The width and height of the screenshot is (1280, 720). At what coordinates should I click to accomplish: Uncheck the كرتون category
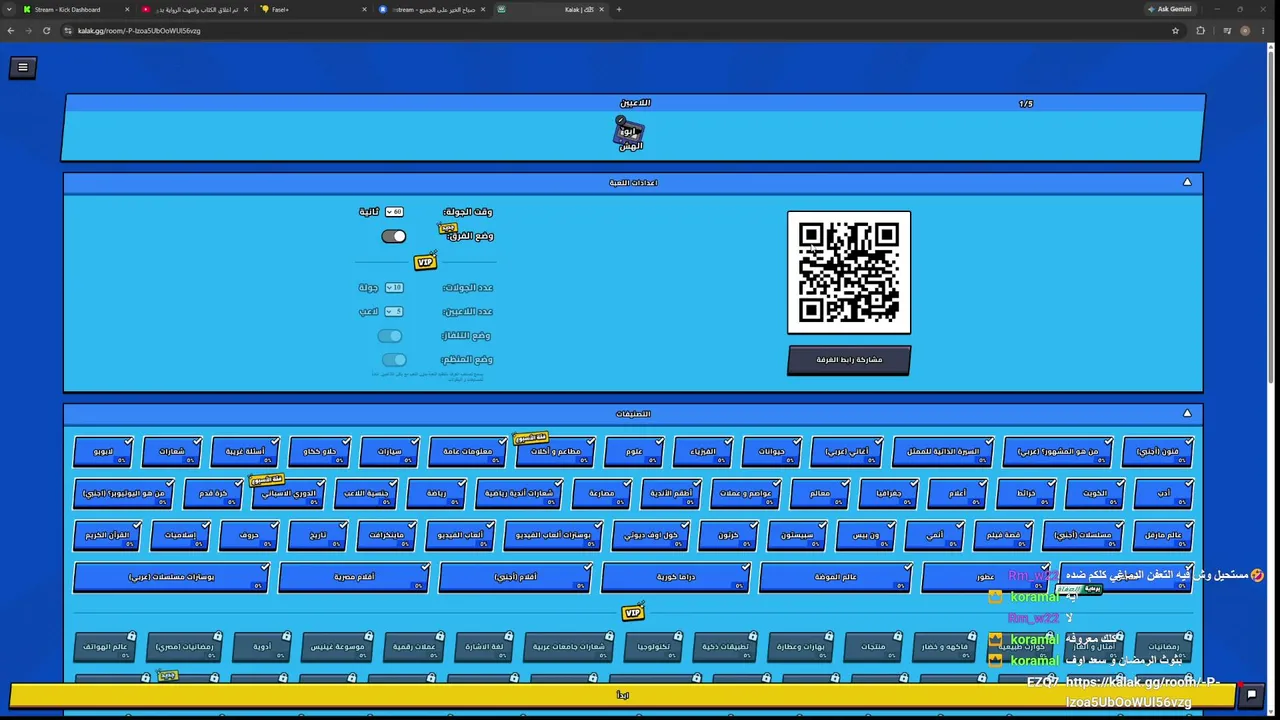tap(729, 536)
